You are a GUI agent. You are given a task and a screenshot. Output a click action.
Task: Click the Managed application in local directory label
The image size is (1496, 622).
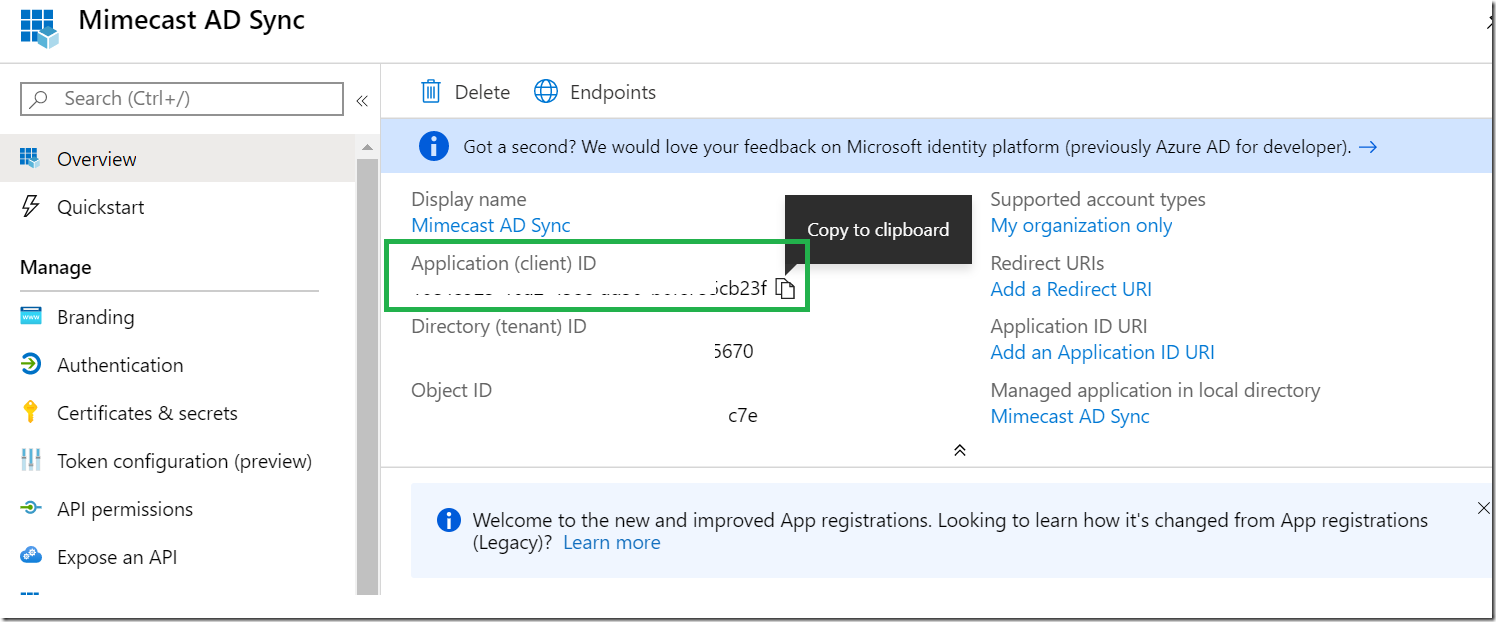[x=1155, y=390]
